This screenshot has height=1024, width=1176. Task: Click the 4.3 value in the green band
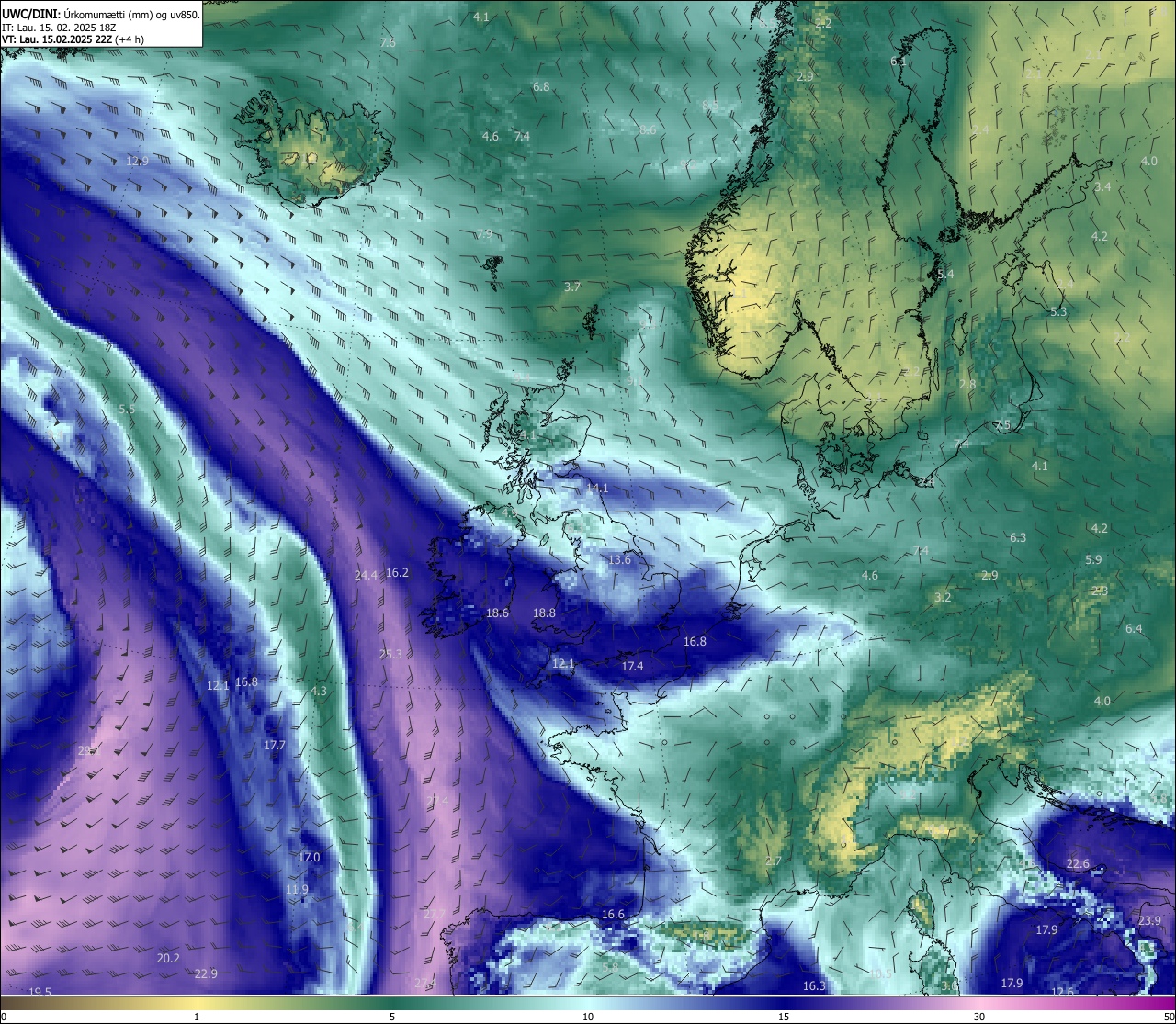pyautogui.click(x=319, y=691)
